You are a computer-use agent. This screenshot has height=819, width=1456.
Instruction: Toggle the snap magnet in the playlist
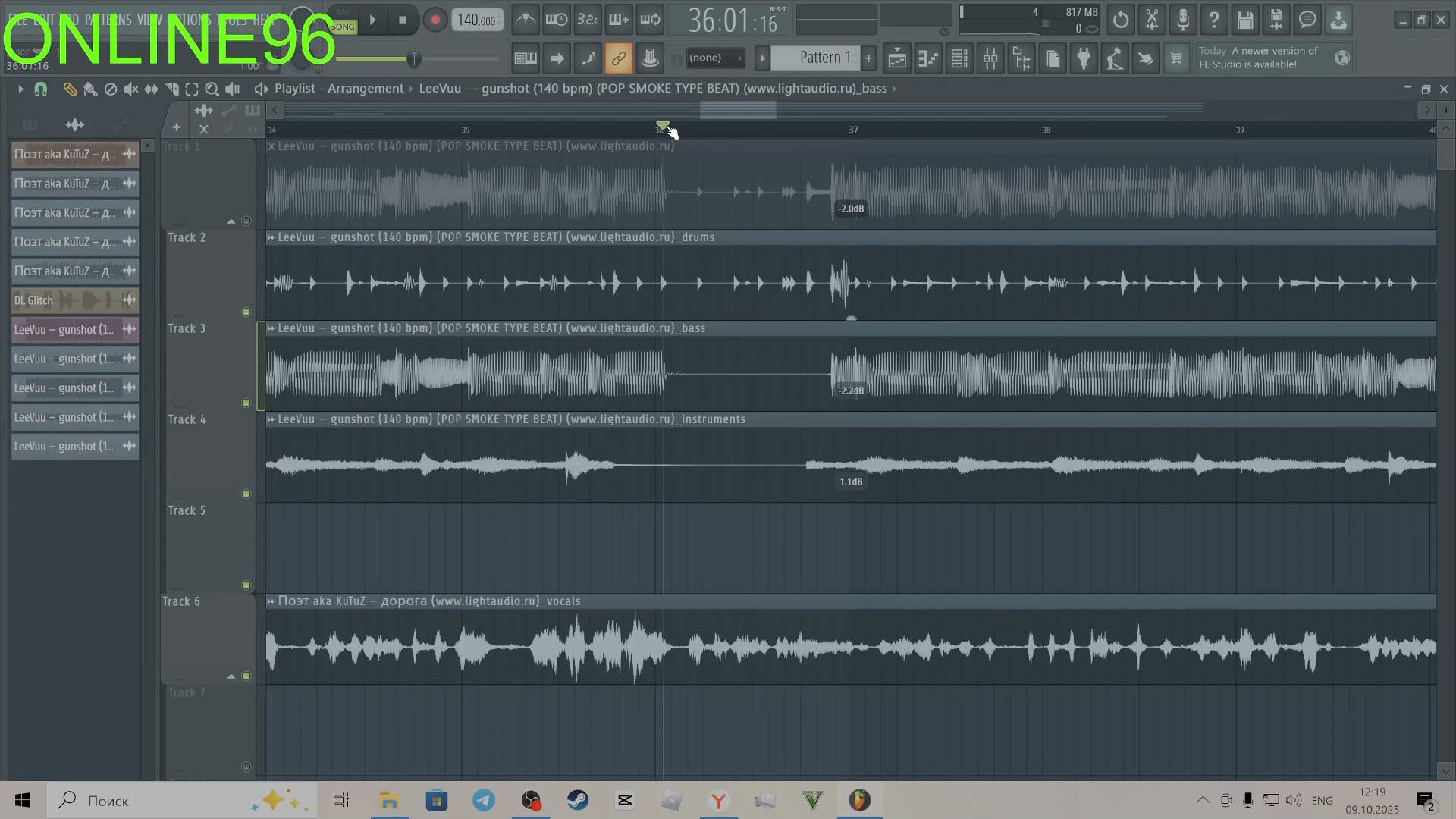[x=40, y=89]
